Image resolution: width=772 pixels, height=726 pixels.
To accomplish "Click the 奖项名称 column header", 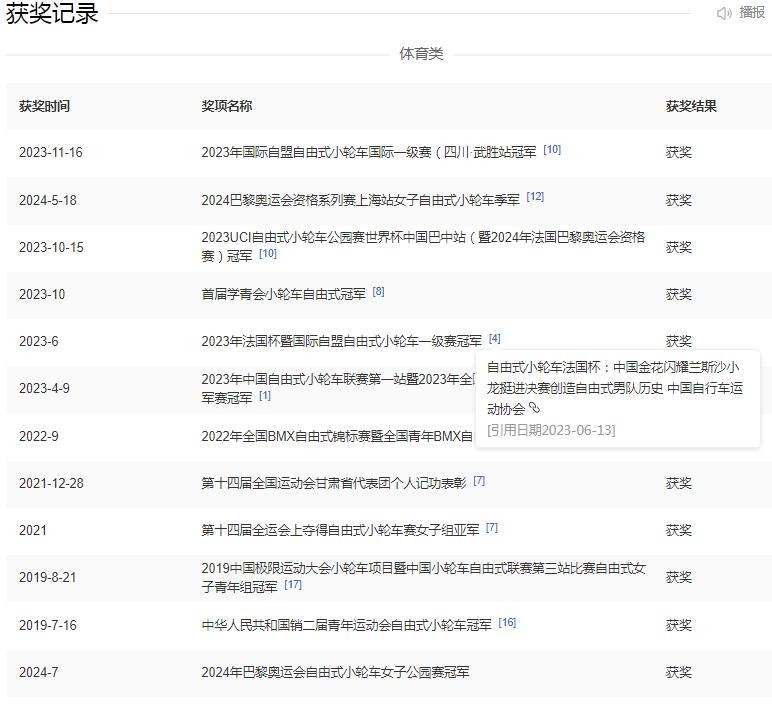I will (227, 106).
